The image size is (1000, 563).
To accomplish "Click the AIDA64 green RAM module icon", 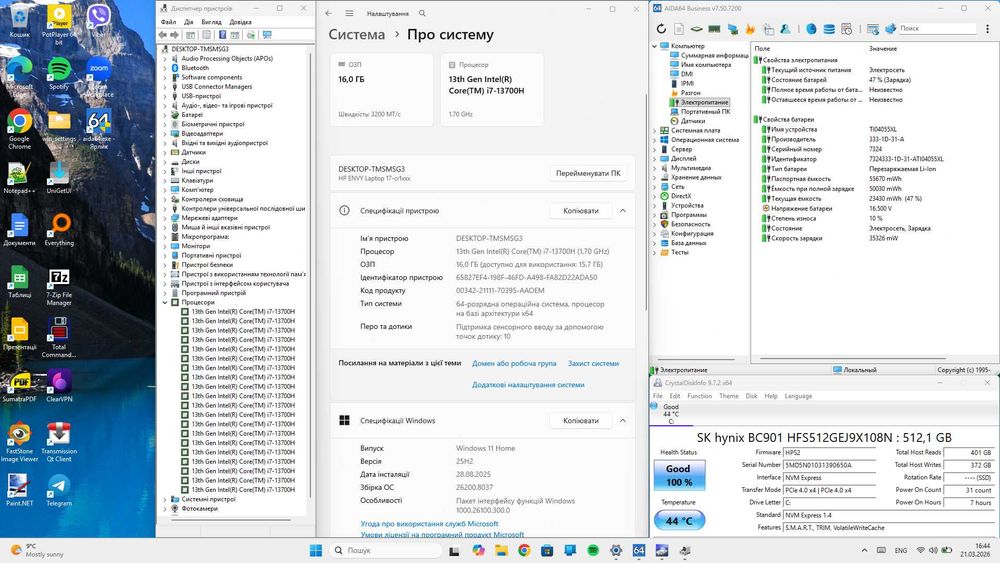I will [714, 29].
